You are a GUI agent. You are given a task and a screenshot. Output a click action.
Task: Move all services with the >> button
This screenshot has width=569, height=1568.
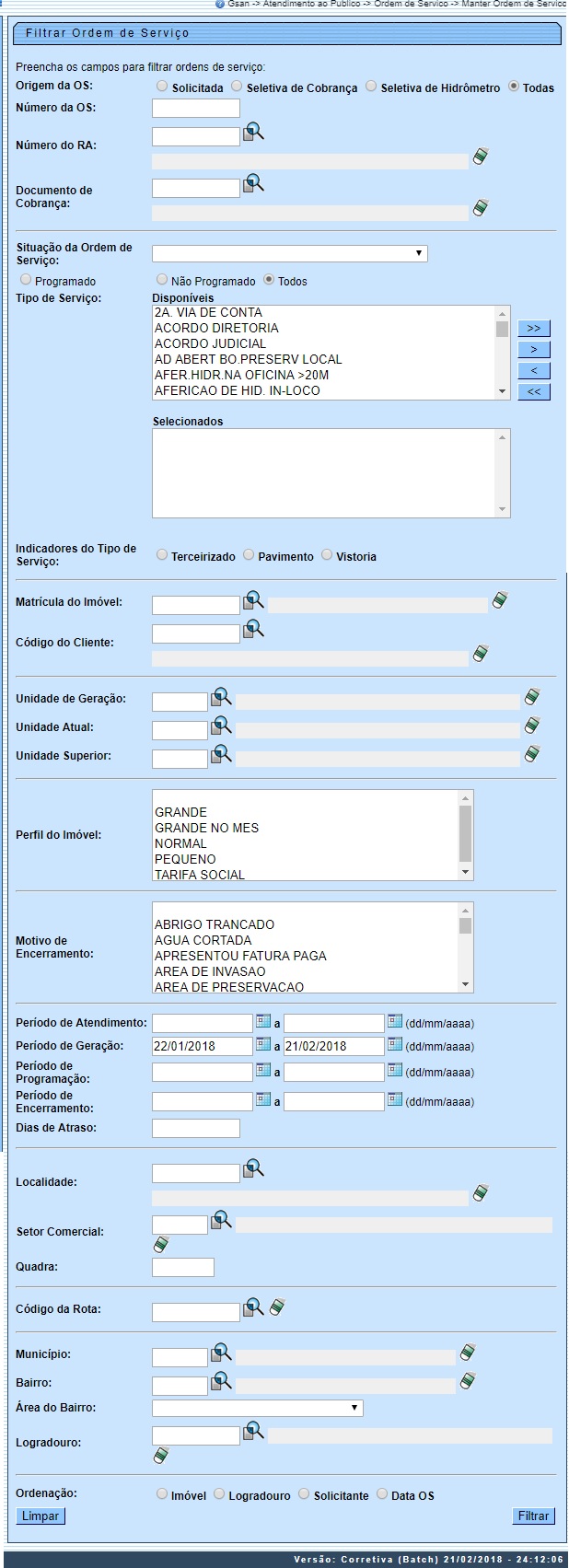coord(534,329)
